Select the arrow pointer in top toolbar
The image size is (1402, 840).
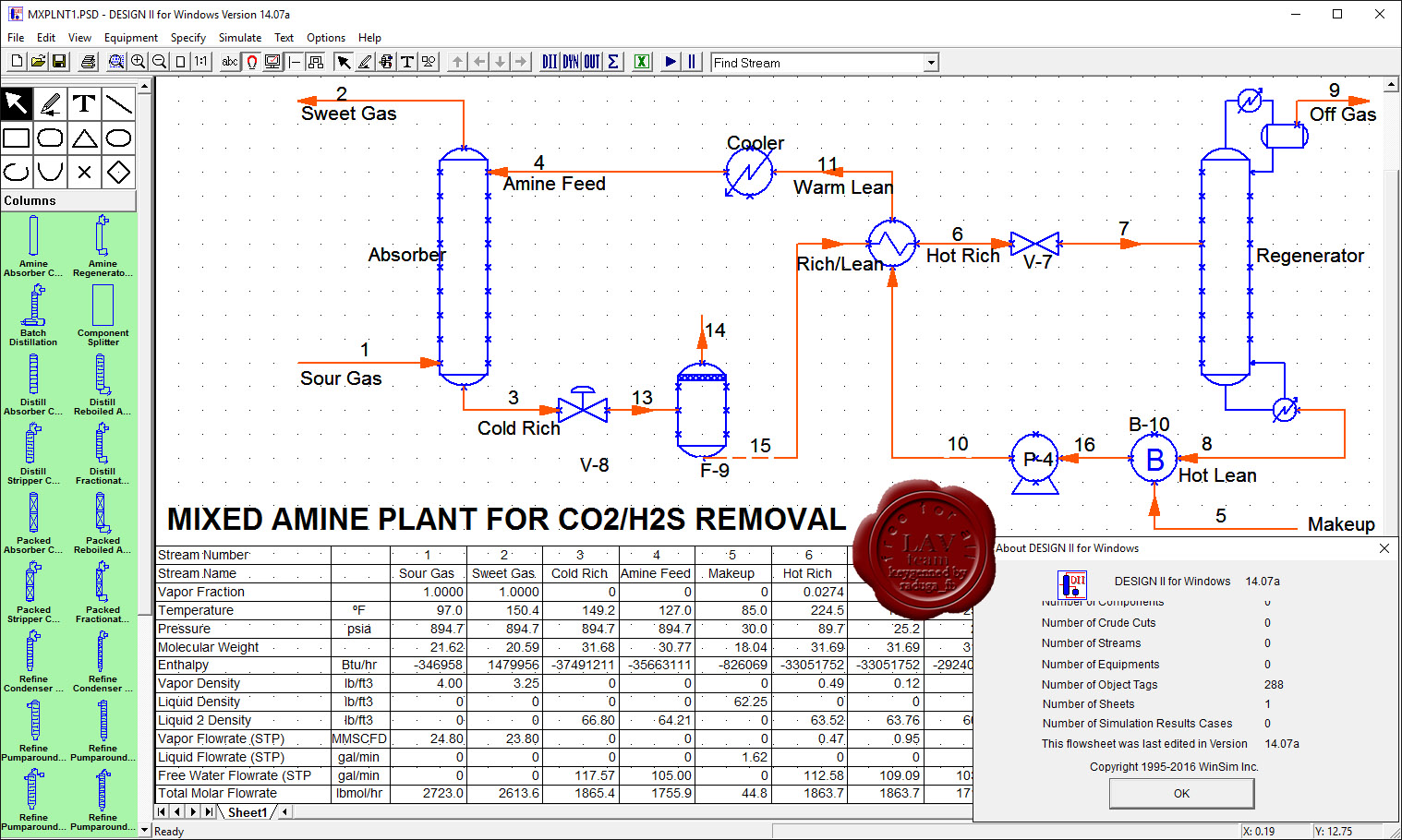(x=344, y=62)
